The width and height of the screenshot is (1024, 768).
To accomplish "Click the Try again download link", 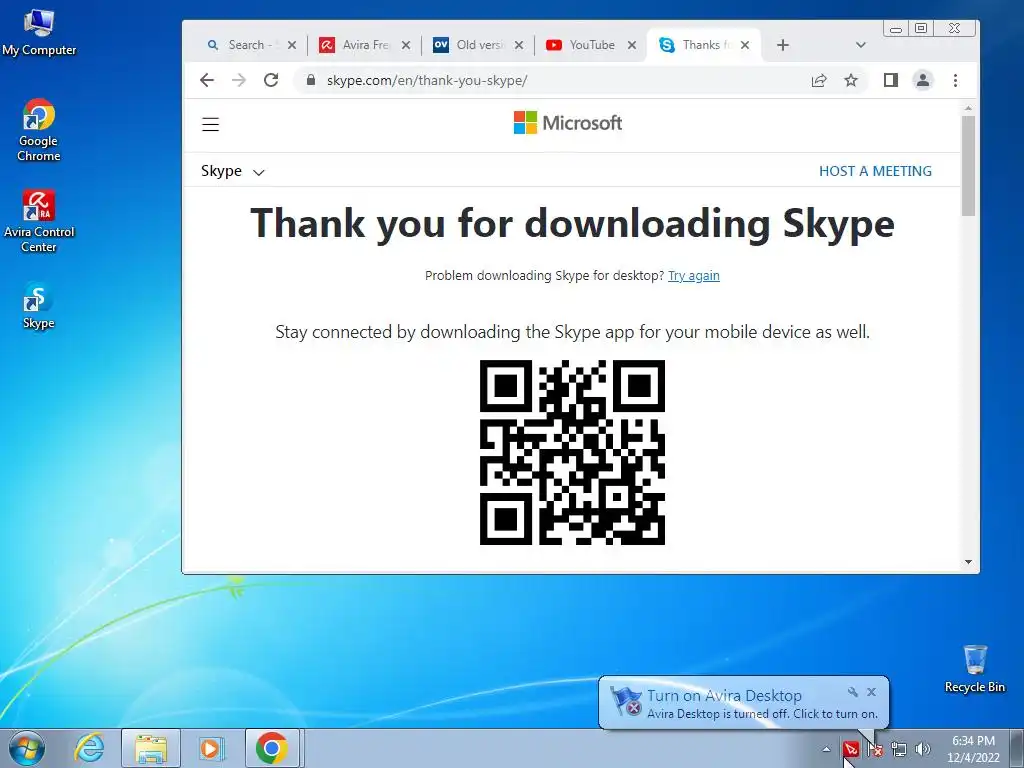I will 694,276.
